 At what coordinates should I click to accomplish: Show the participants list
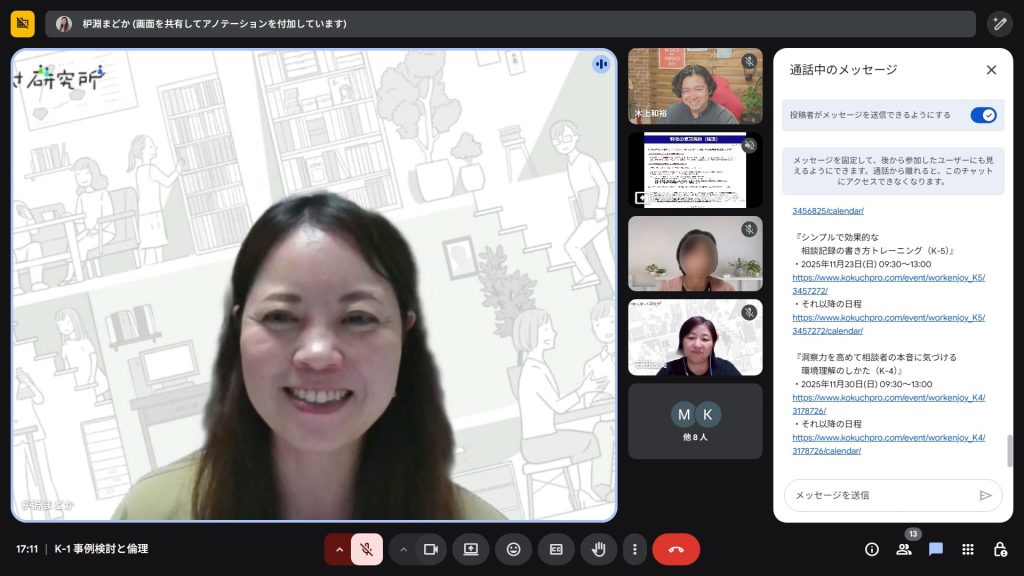pos(904,549)
